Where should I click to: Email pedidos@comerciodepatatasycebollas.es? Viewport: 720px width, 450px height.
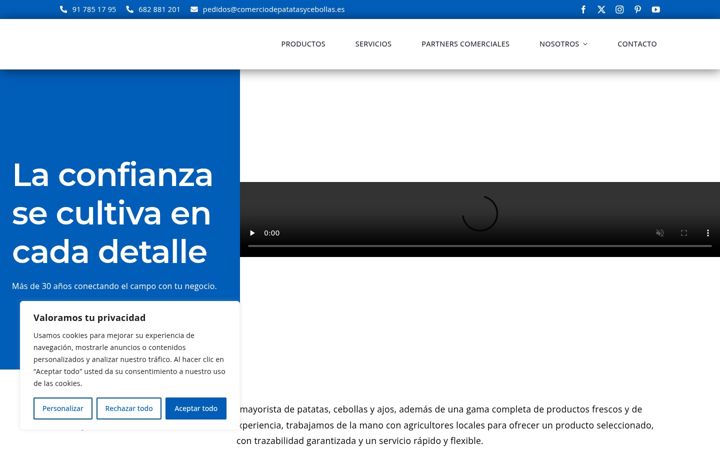[x=274, y=9]
